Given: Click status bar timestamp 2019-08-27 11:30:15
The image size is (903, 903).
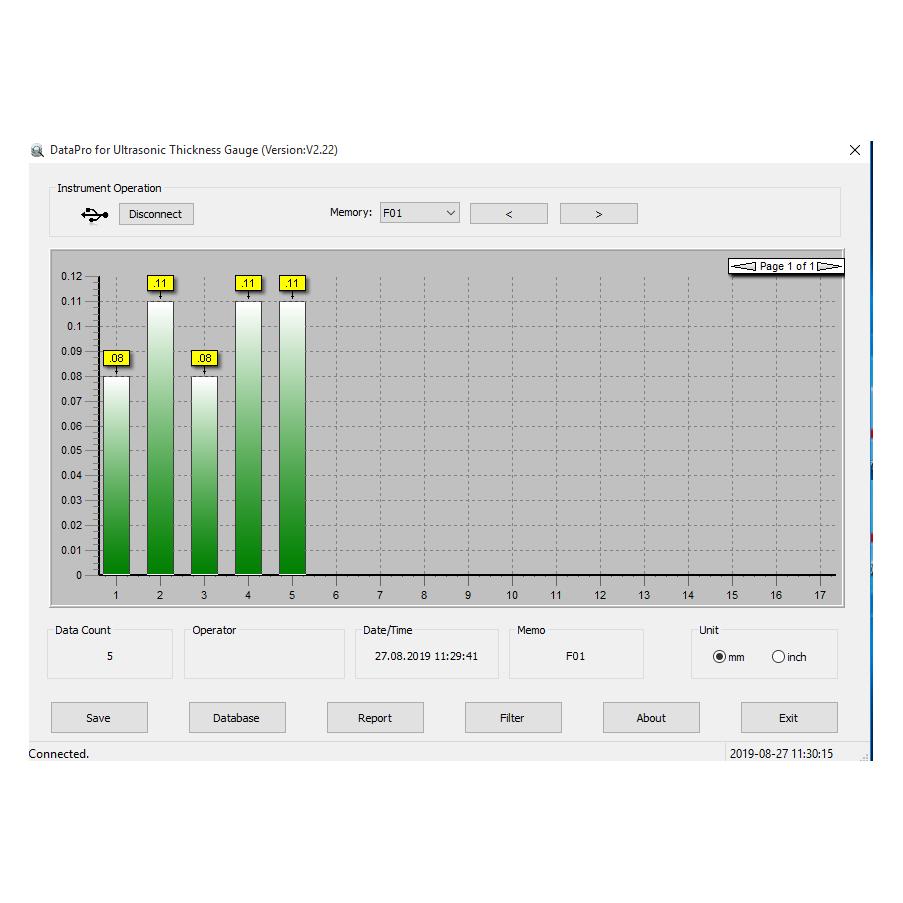Looking at the screenshot, I should pyautogui.click(x=781, y=754).
